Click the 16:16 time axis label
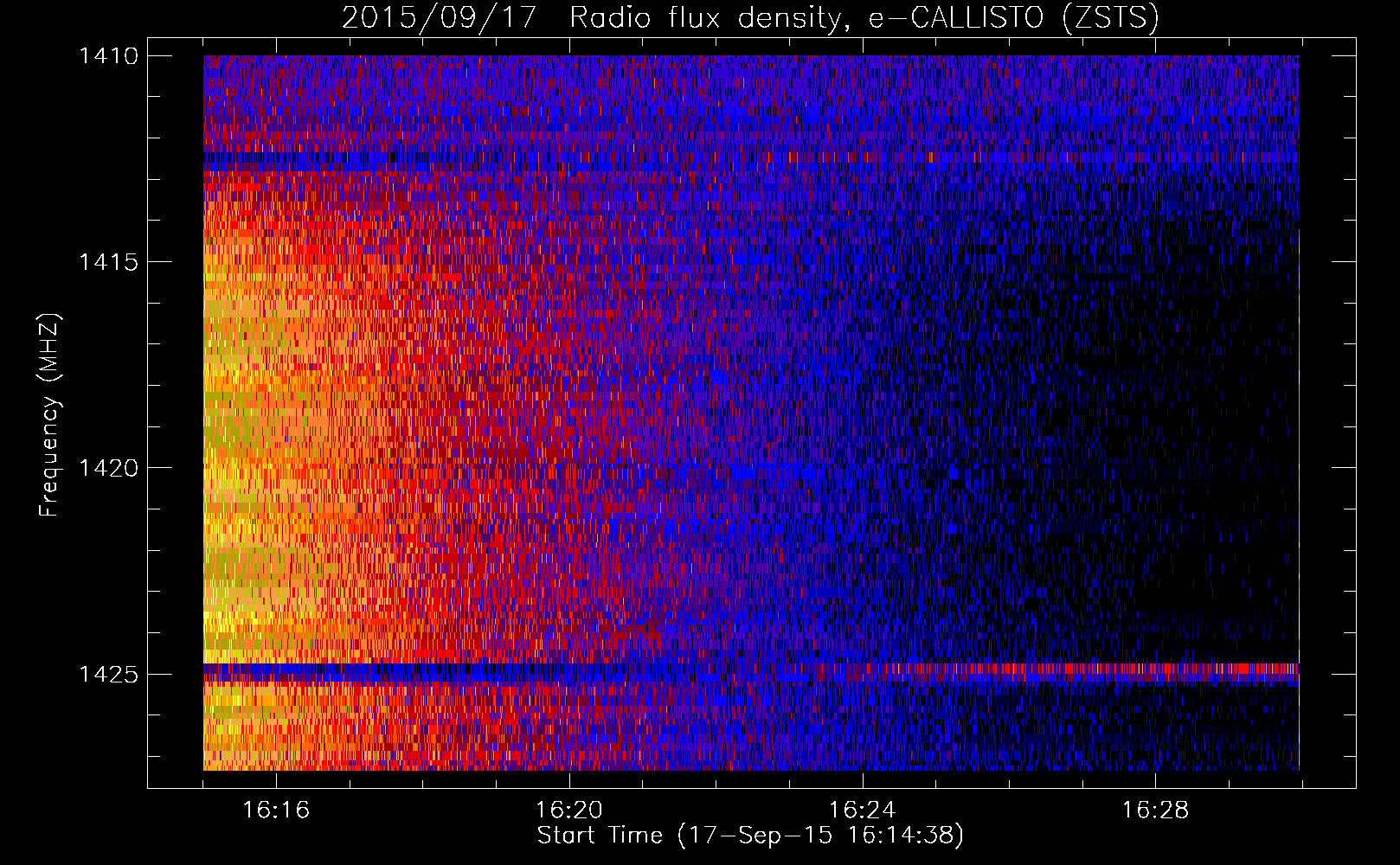This screenshot has height=865, width=1400. tap(276, 811)
